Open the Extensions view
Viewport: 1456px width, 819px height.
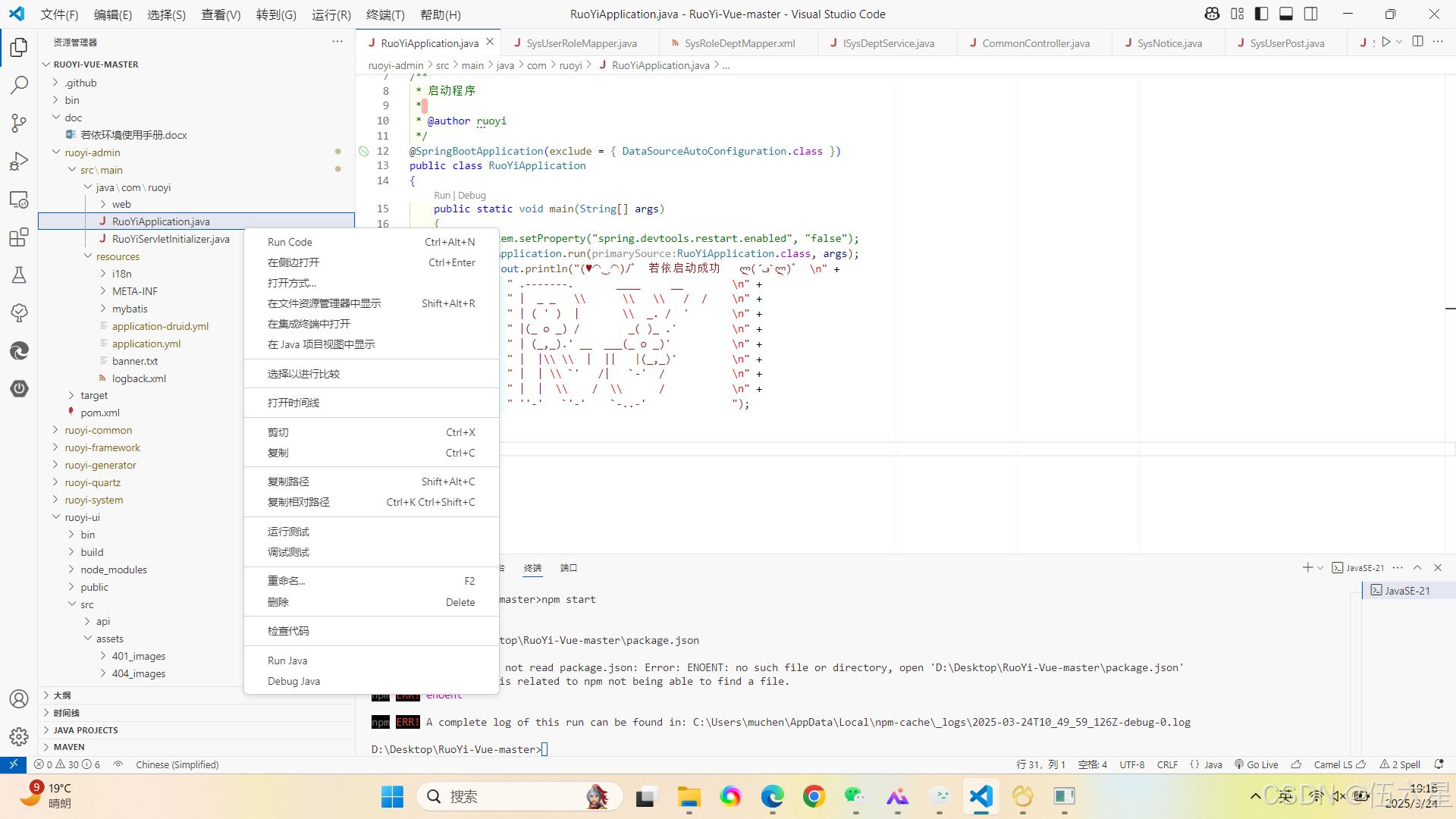pyautogui.click(x=19, y=237)
